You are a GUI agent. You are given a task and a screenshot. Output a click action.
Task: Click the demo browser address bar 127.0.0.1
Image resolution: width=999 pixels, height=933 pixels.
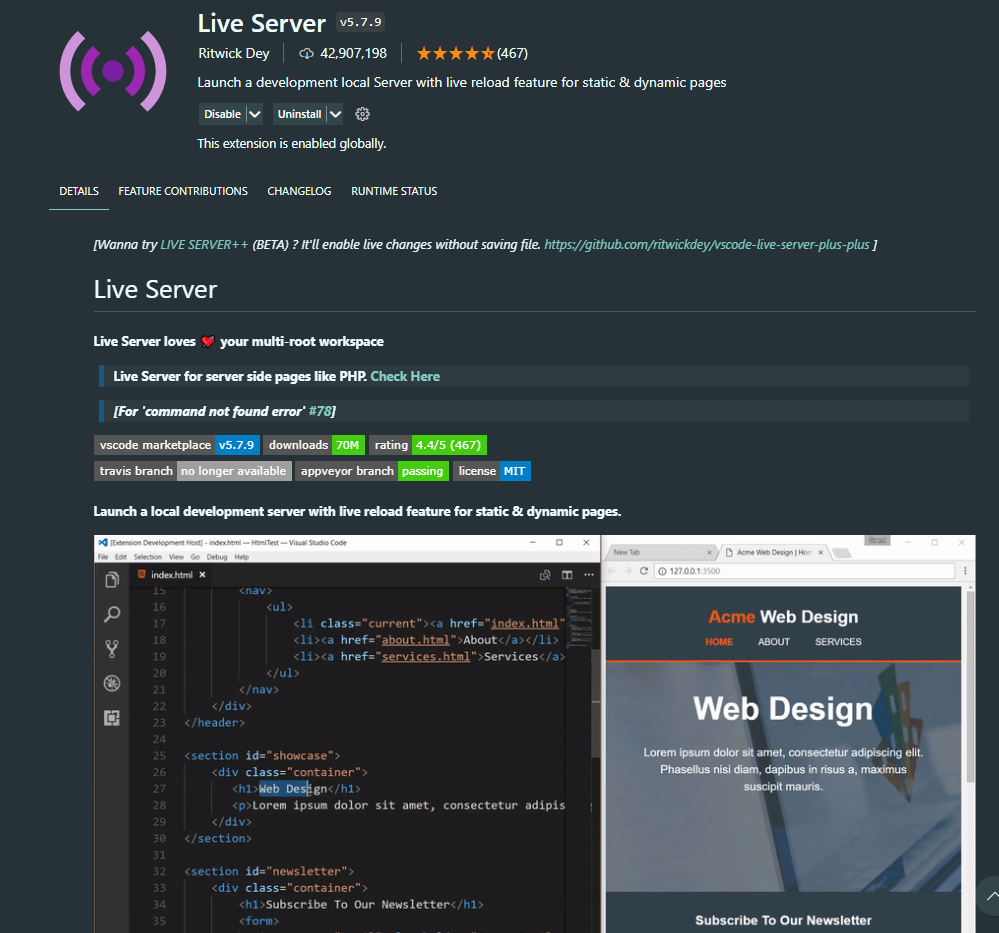[x=805, y=571]
